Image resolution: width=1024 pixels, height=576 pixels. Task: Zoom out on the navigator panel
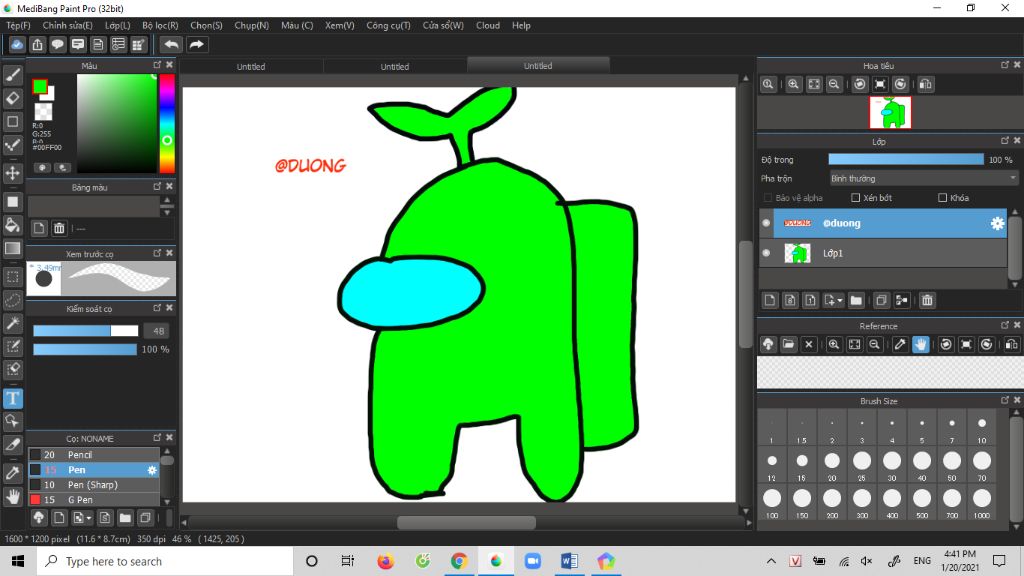point(834,84)
